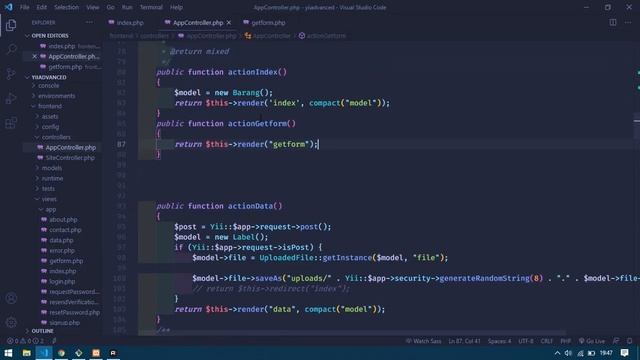Screen dimensions: 640x360
Task: Click UTF-8 encoding in status bar
Action: pyautogui.click(x=526, y=341)
